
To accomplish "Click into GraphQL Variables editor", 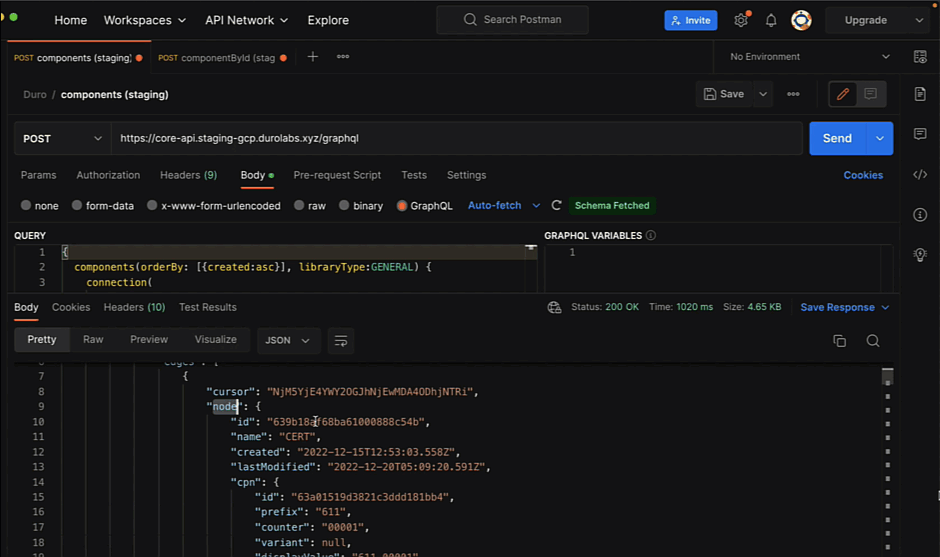I will pyautogui.click(x=718, y=268).
